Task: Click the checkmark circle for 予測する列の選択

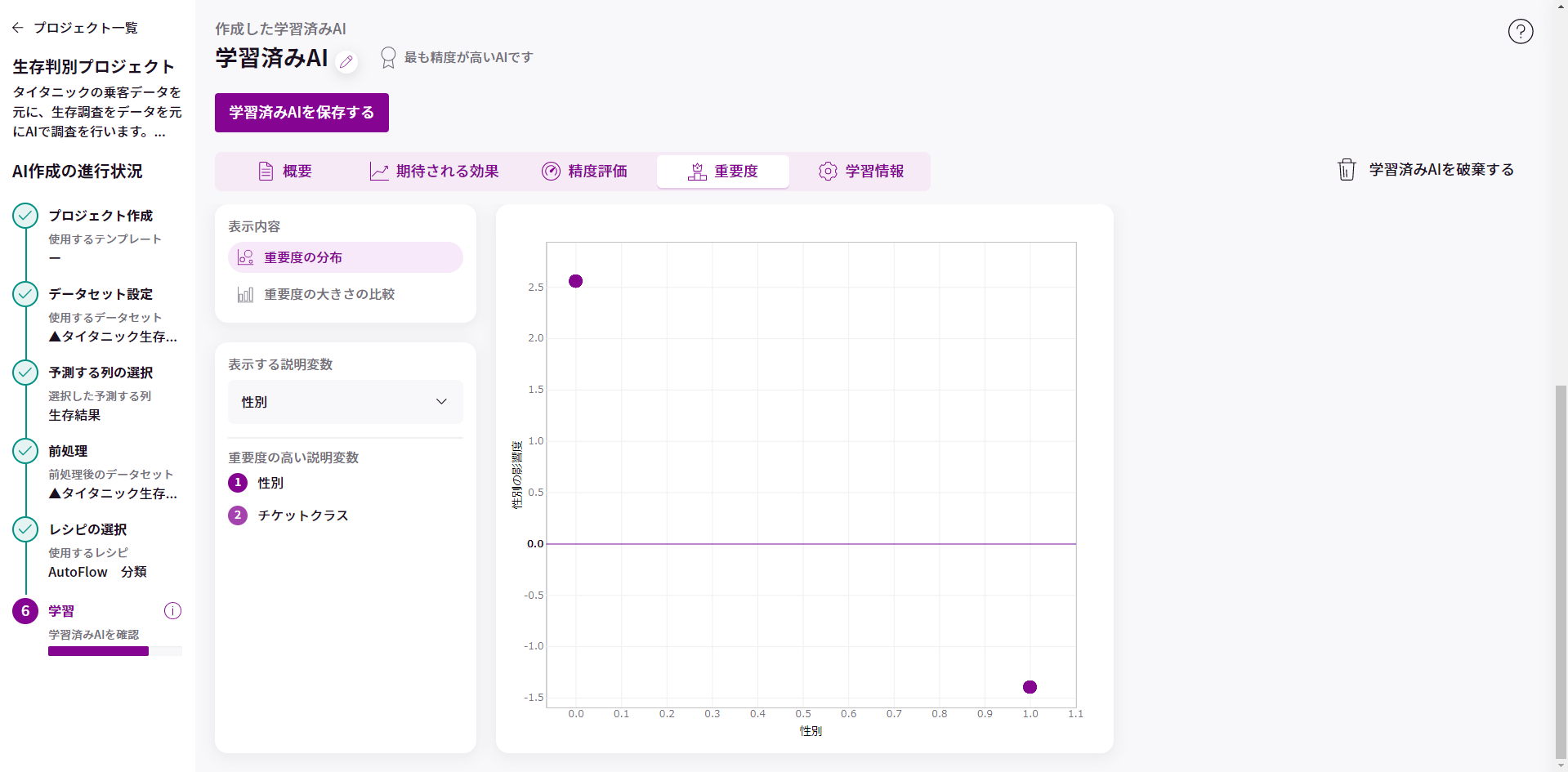Action: 25,373
